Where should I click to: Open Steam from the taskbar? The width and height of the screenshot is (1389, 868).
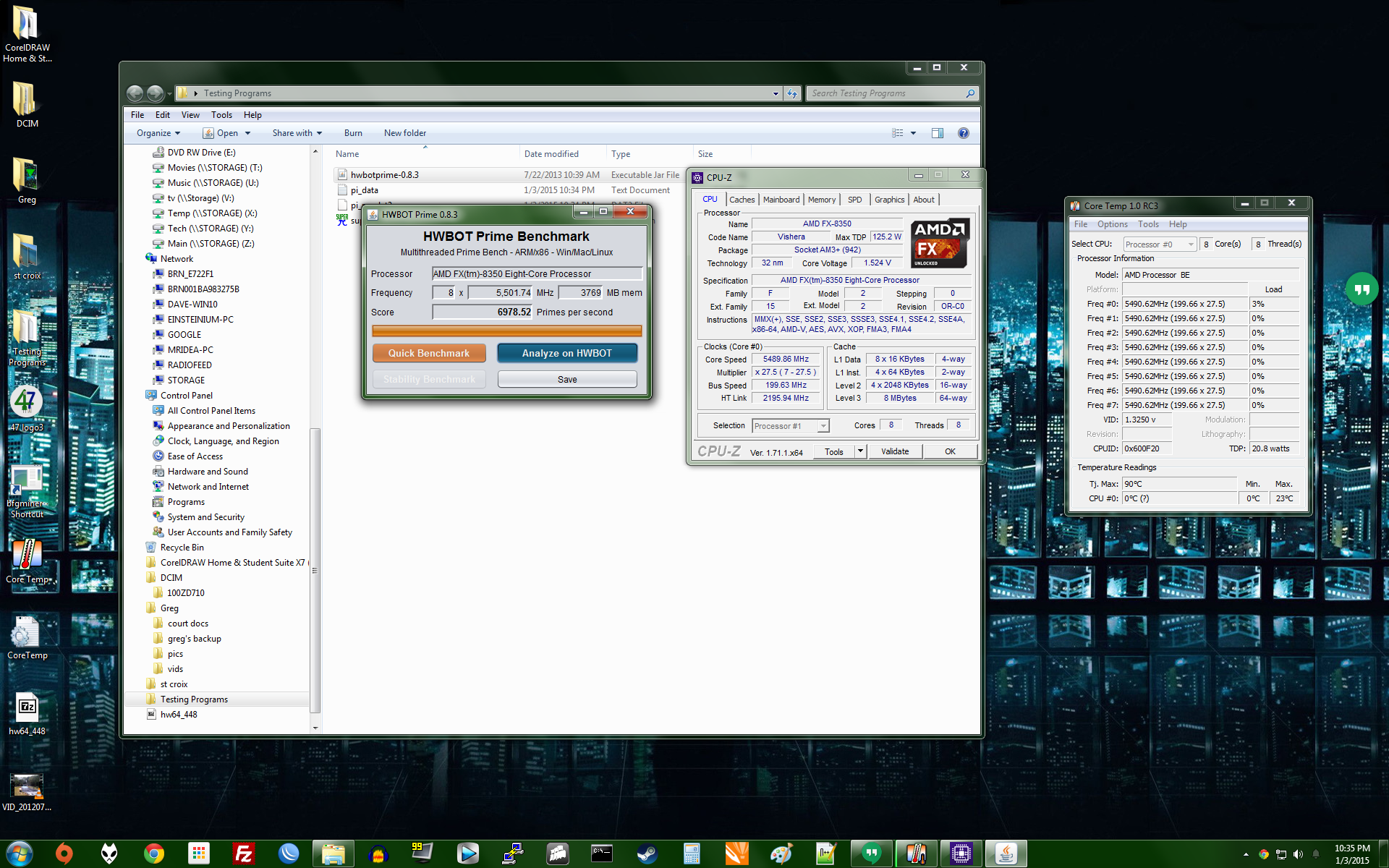pos(647,854)
